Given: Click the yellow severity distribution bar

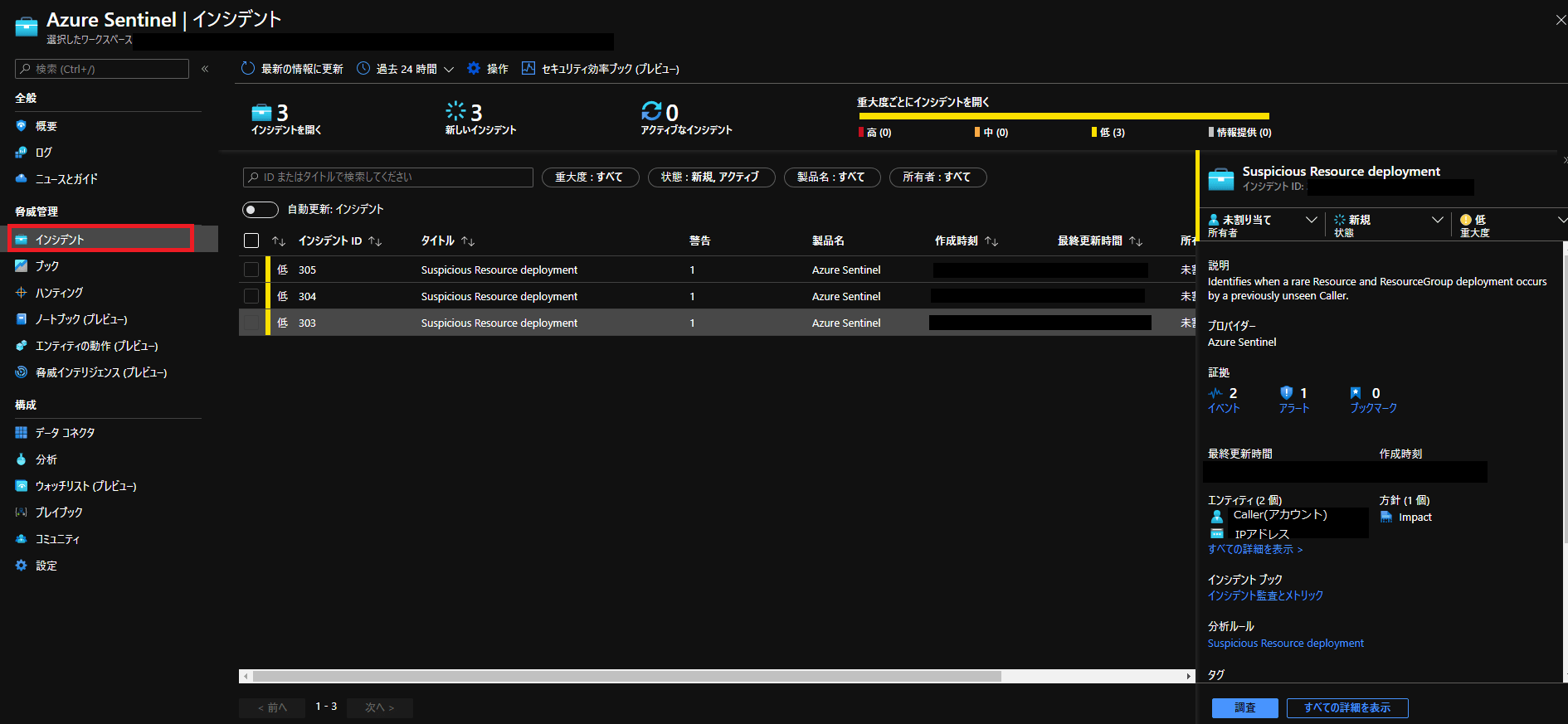Looking at the screenshot, I should click(1063, 116).
